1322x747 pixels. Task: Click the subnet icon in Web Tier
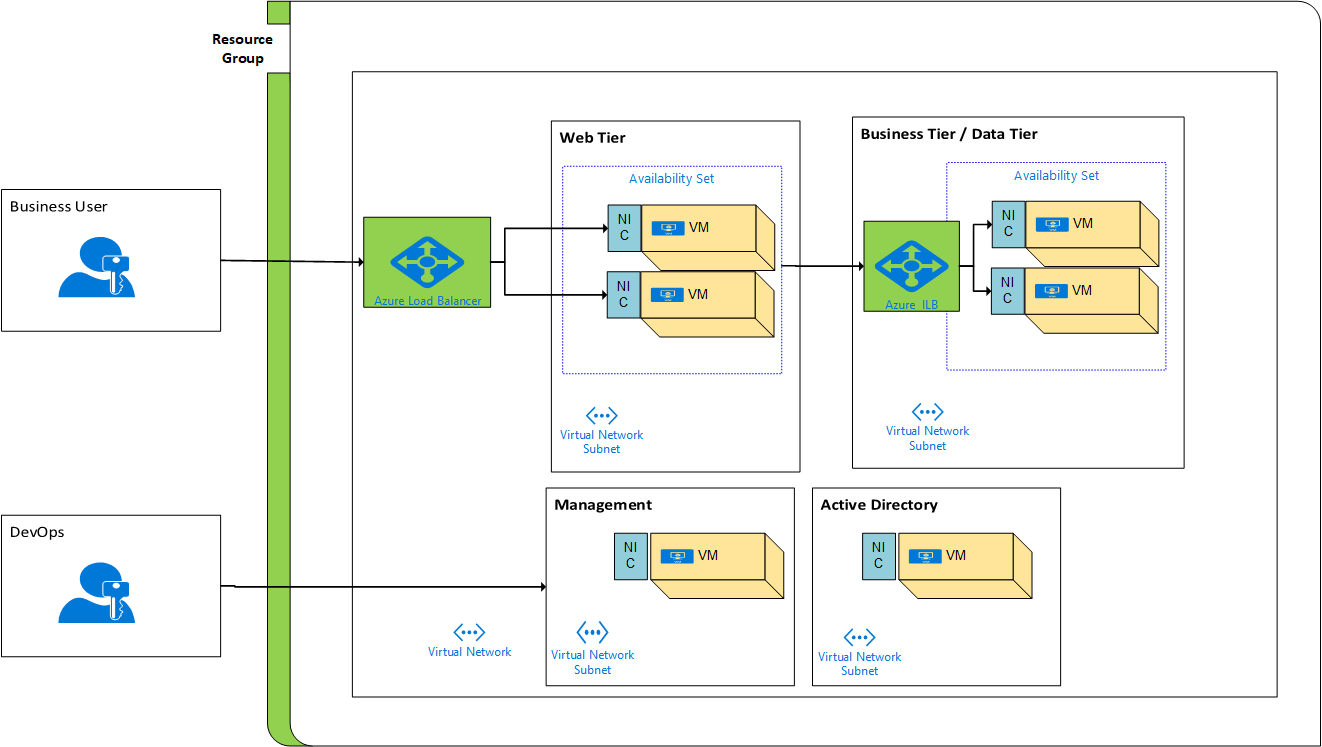(602, 416)
